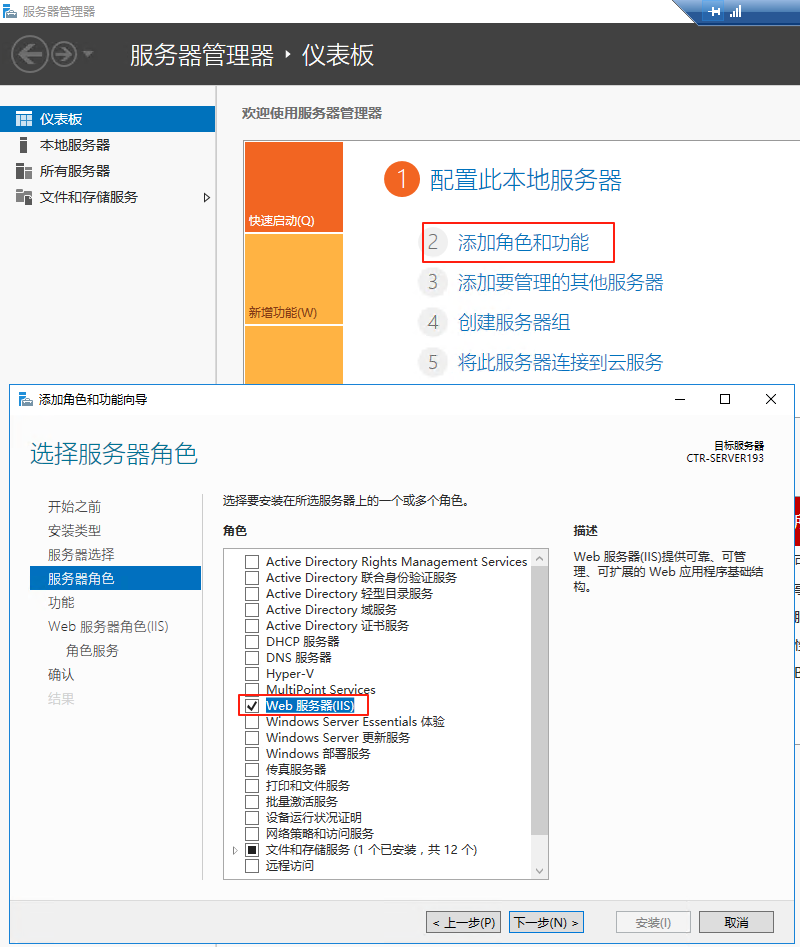Screen dimensions: 800x947
Task: Click the 快速启动(Q) orange tile
Action: tap(293, 187)
